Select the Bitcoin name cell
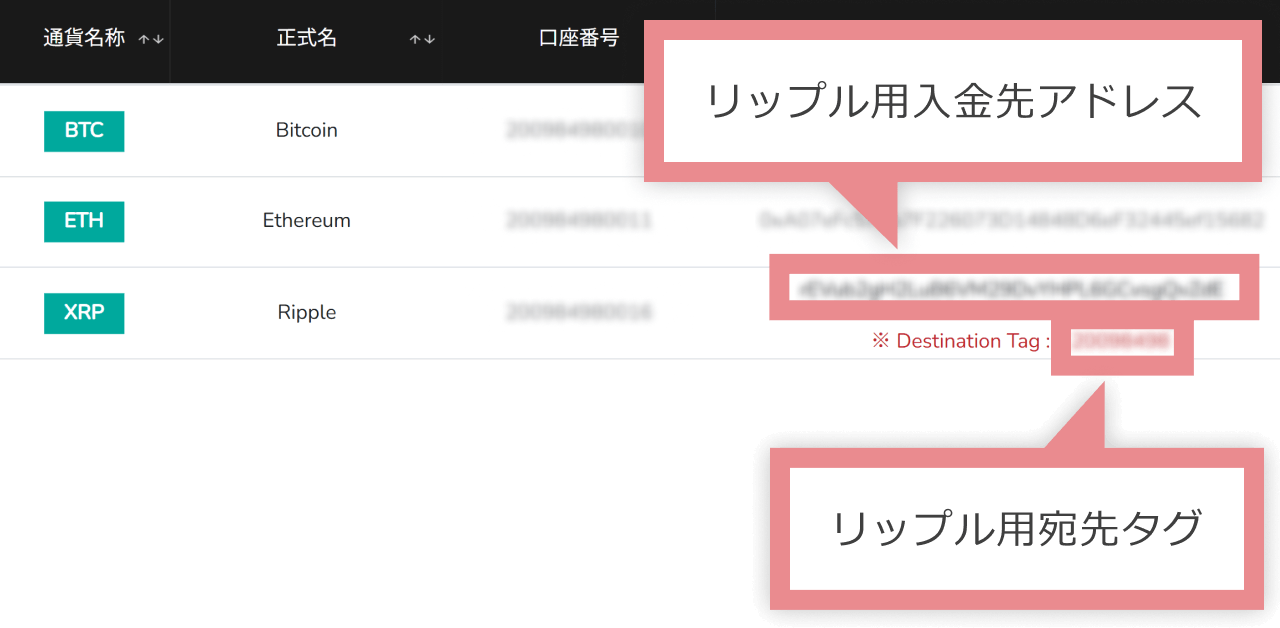Image resolution: width=1280 pixels, height=628 pixels. pyautogui.click(x=307, y=131)
